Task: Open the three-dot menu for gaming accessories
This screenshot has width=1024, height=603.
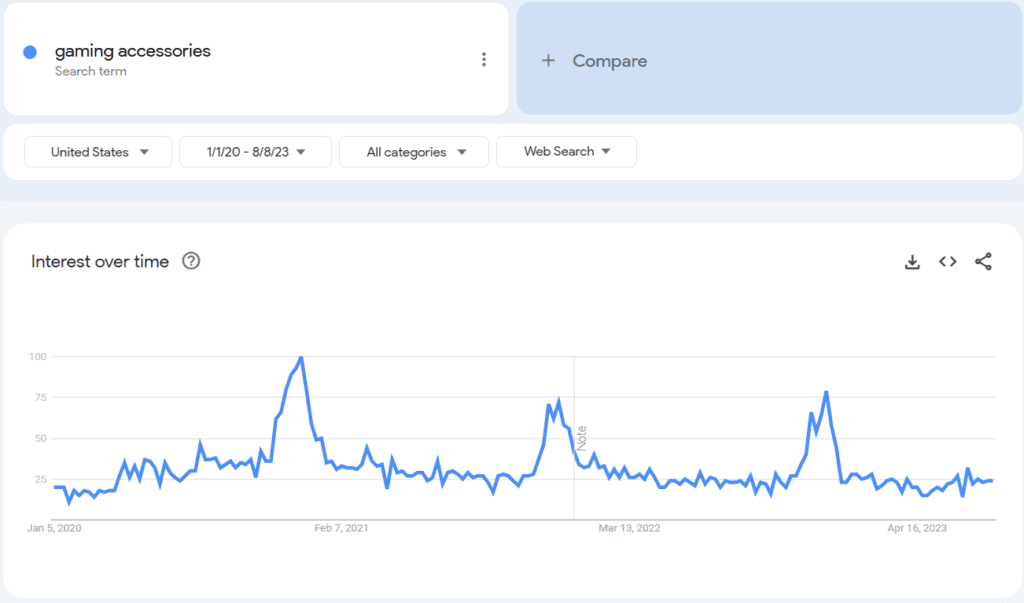Action: coord(484,60)
